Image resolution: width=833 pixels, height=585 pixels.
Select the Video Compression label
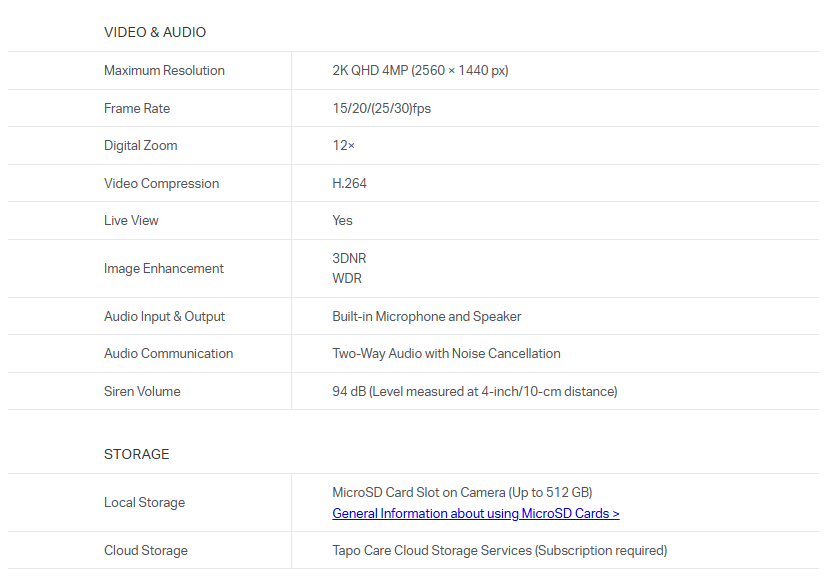point(161,183)
